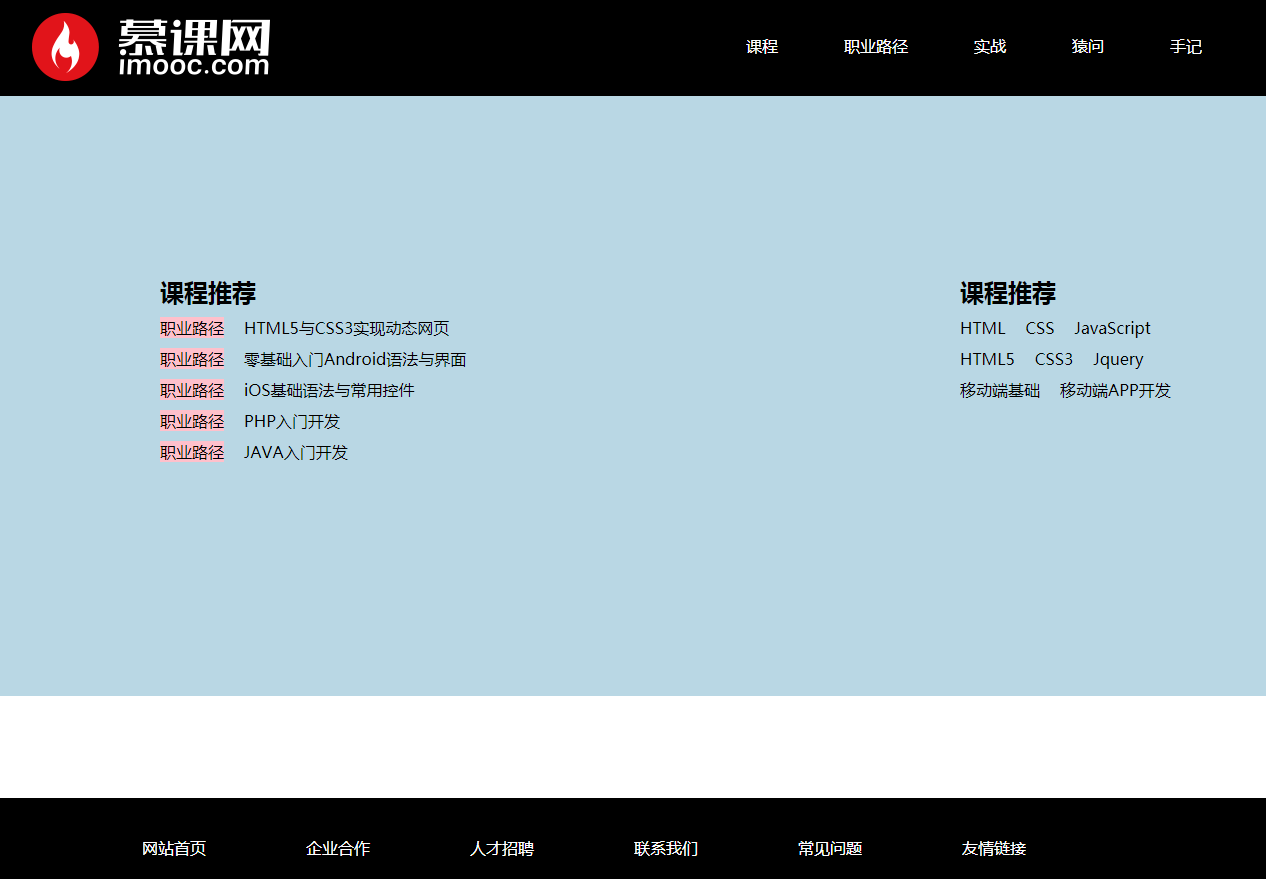Go to the 实战 navigation item

coord(990,47)
